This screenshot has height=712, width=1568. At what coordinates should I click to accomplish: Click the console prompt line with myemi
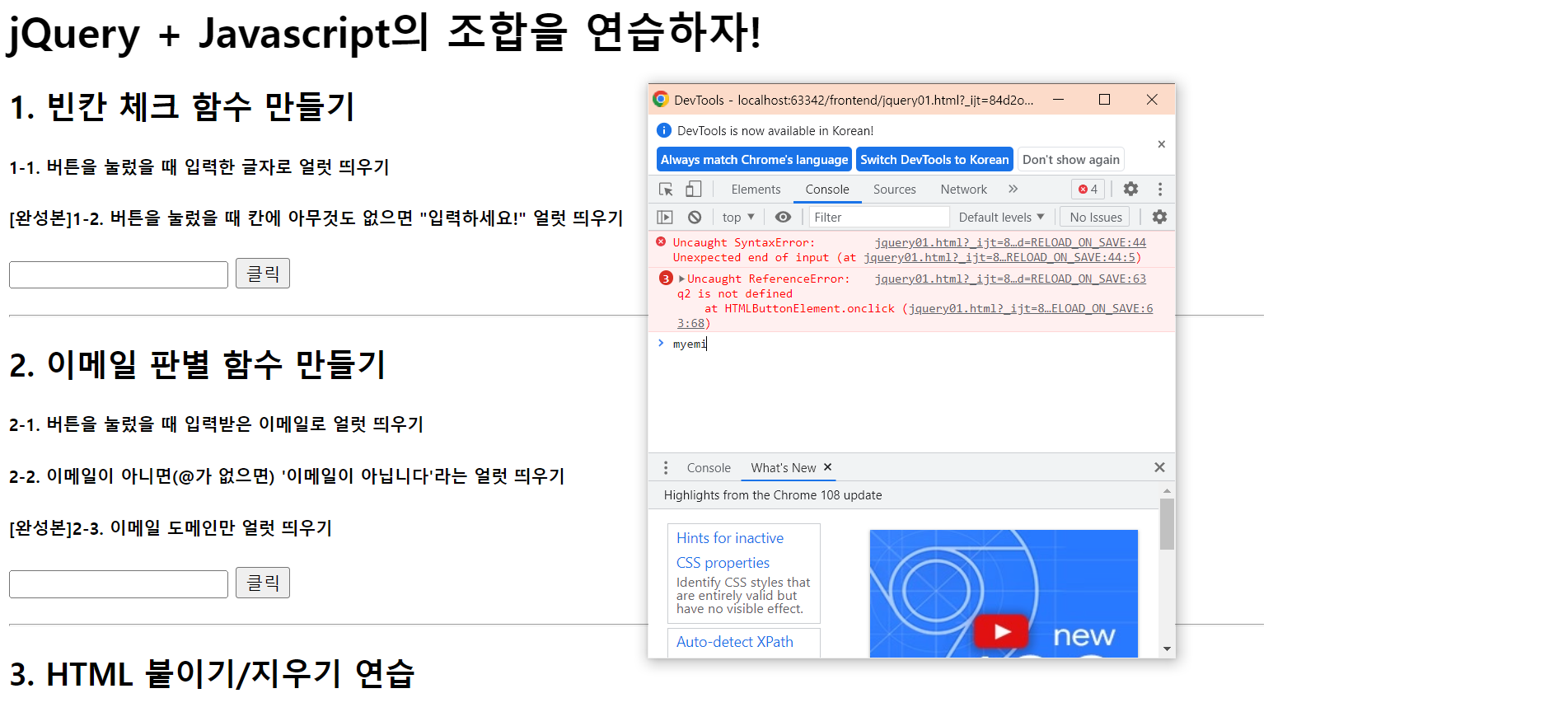(x=911, y=344)
